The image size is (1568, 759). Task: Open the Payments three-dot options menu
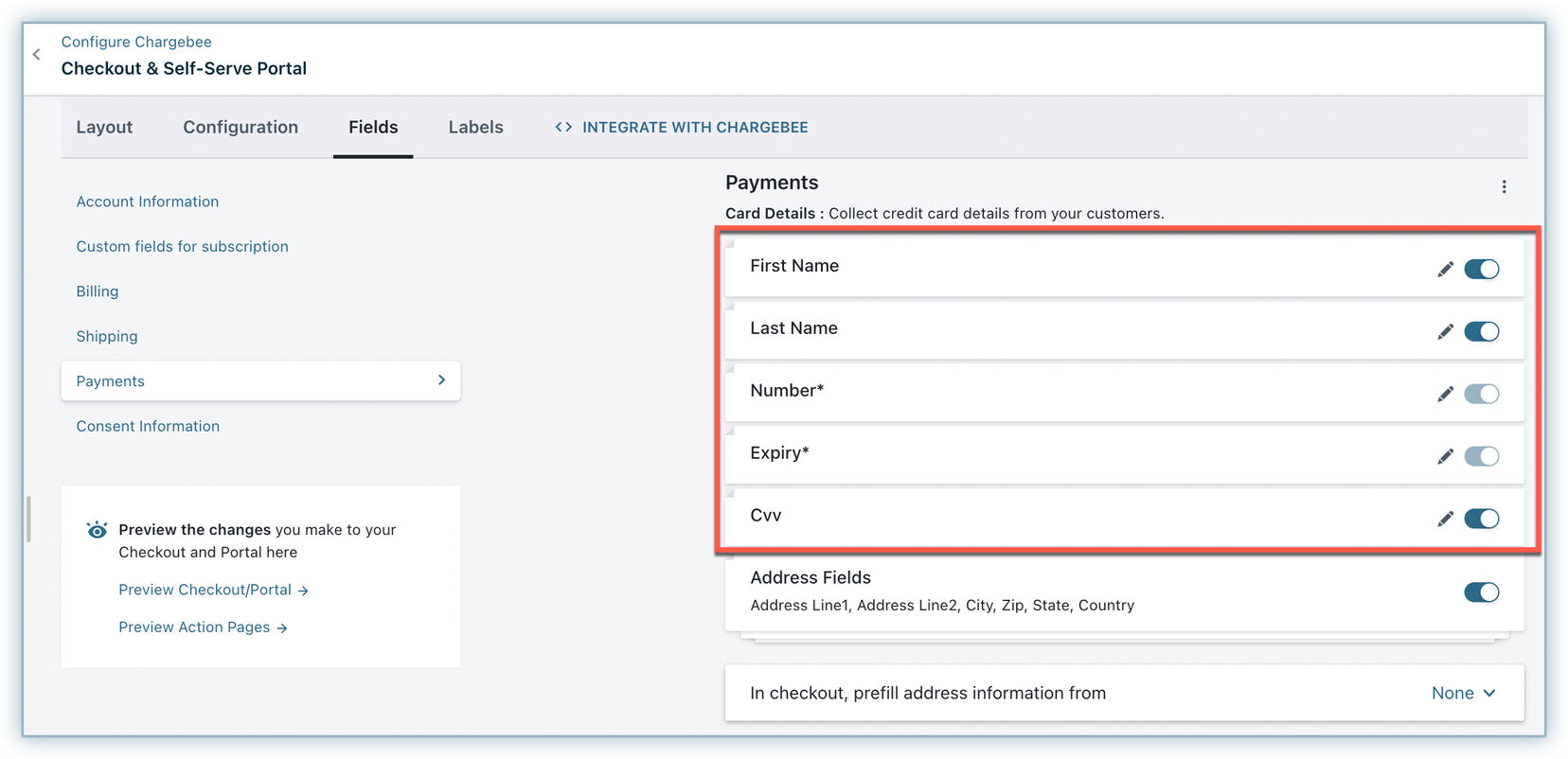click(x=1504, y=187)
